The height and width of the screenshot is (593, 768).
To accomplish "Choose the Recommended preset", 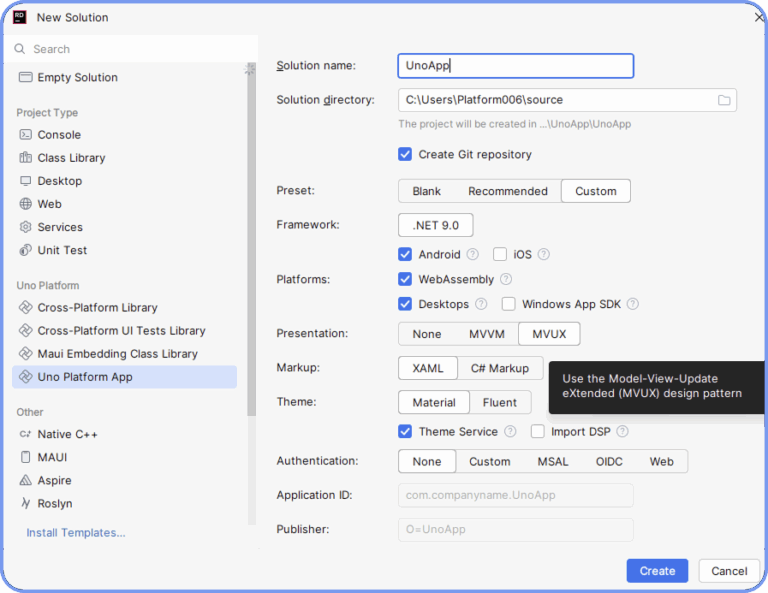I will (508, 191).
